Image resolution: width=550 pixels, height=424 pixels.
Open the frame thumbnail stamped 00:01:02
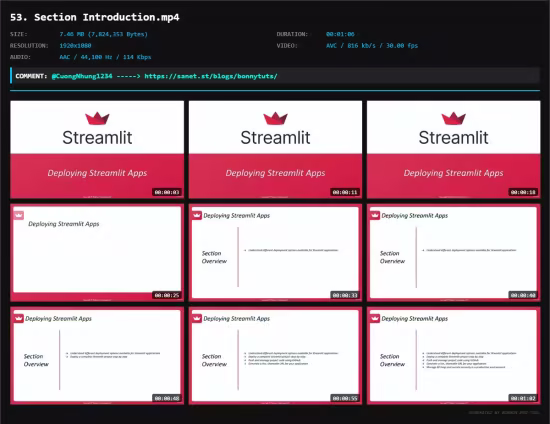(454, 356)
